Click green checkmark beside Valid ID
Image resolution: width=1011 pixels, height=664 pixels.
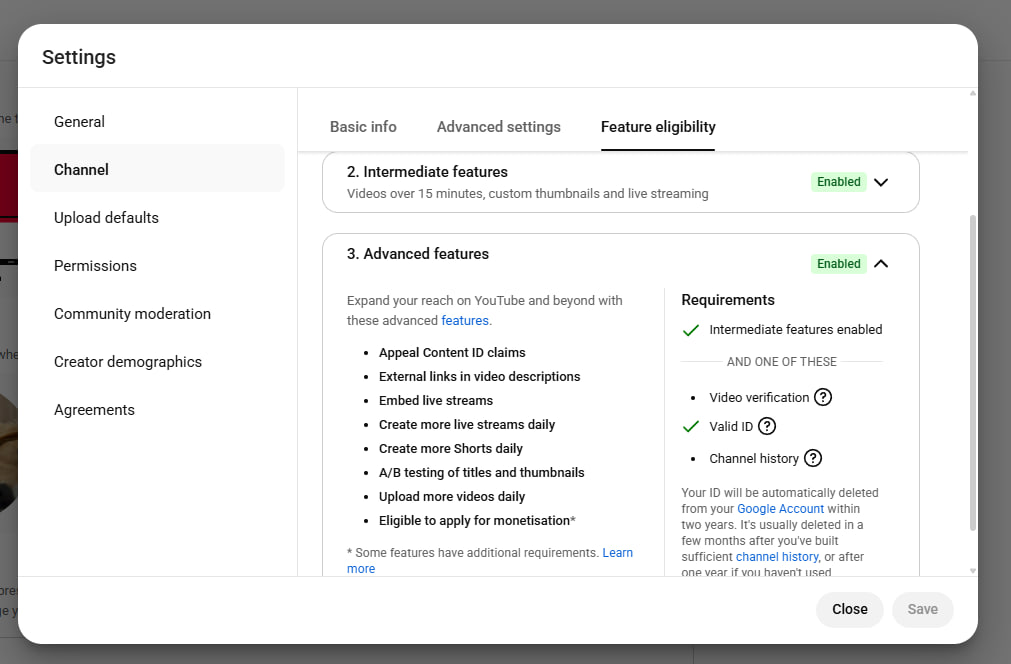[690, 427]
